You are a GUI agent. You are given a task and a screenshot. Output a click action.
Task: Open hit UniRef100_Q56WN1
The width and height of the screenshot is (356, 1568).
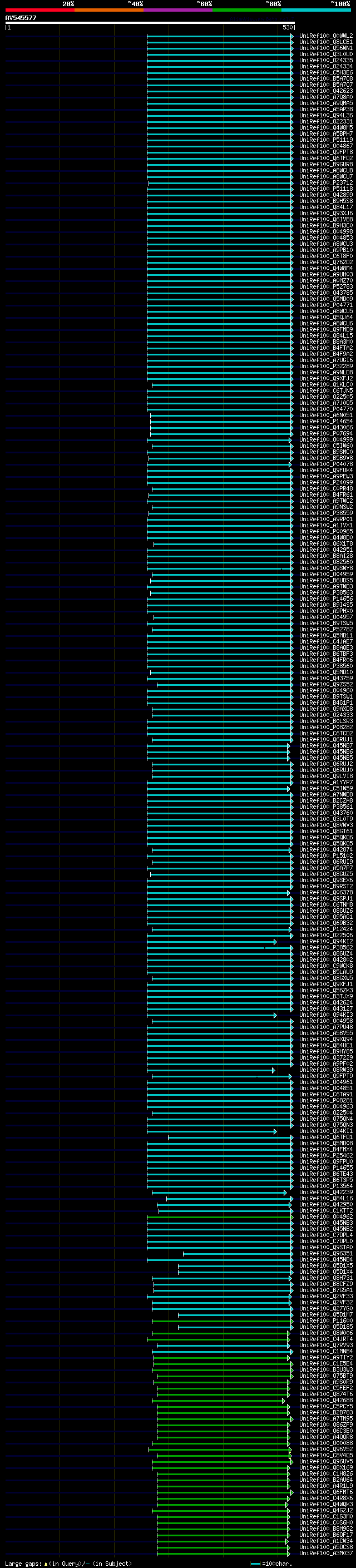pyautogui.click(x=326, y=48)
